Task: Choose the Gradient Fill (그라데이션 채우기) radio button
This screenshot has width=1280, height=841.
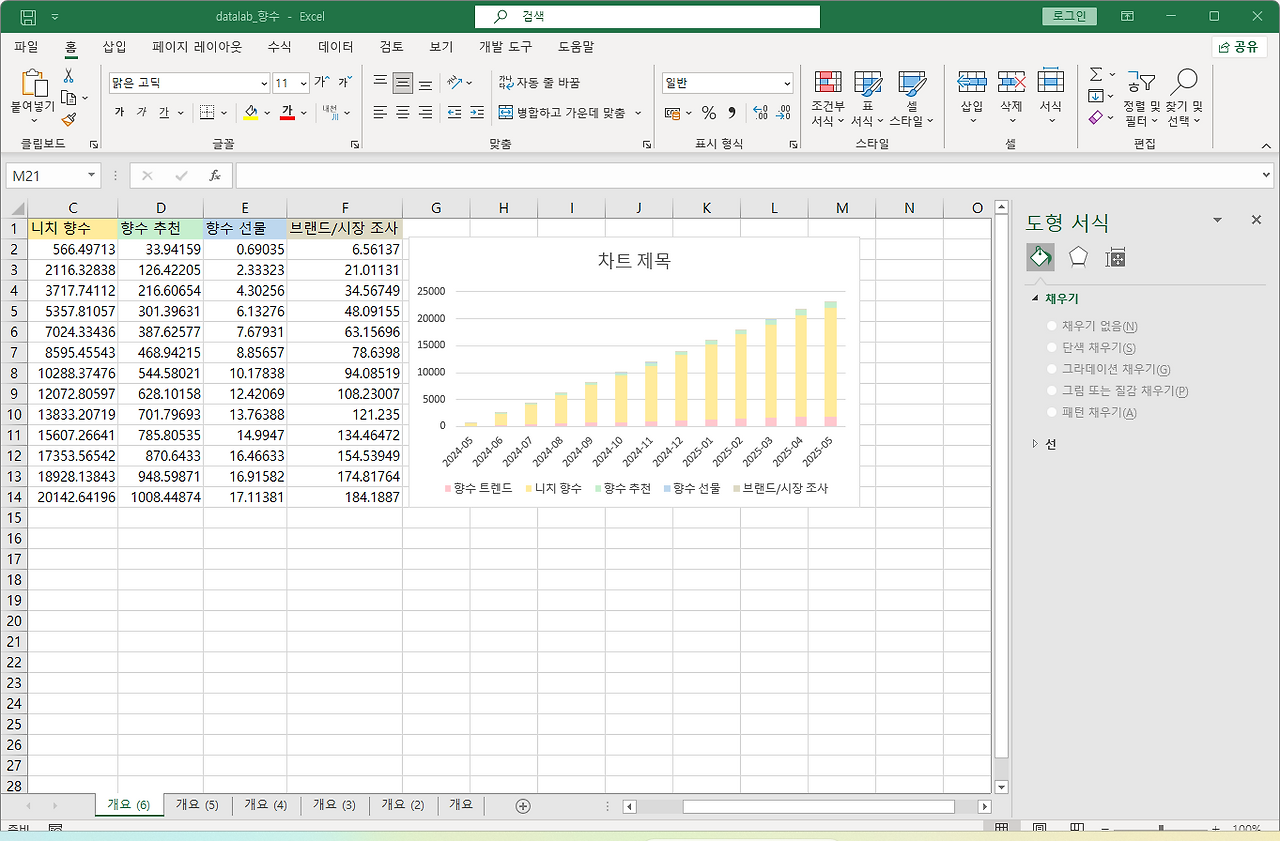Action: 1051,370
